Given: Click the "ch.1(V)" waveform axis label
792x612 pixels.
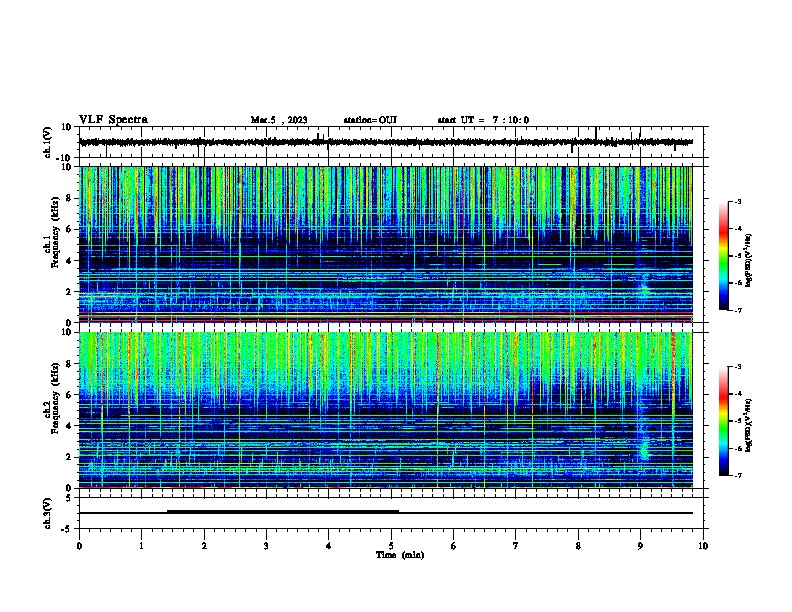Looking at the screenshot, I should click(x=48, y=142).
